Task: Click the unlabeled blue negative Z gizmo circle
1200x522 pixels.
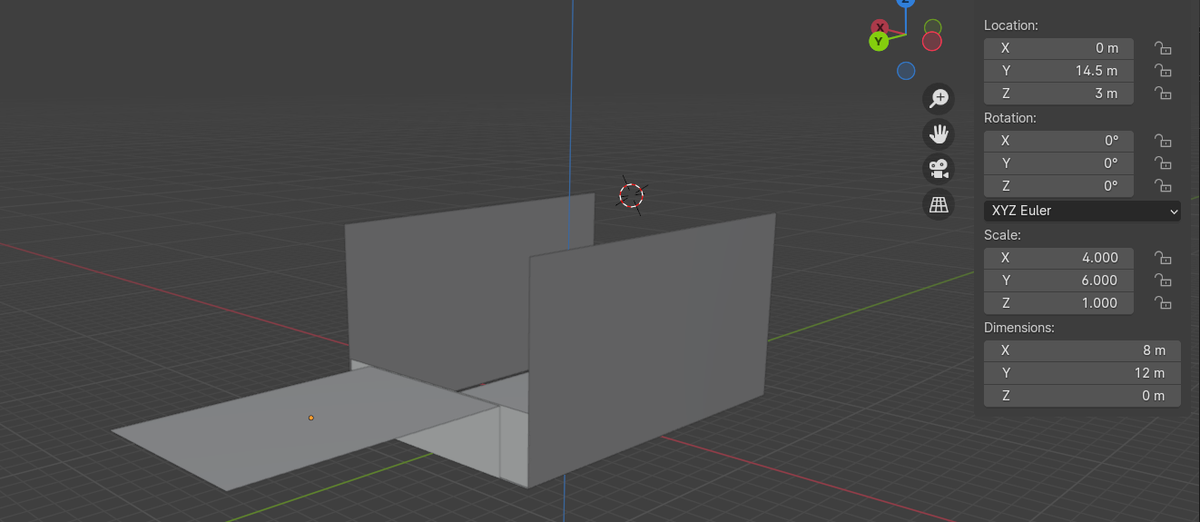Action: pyautogui.click(x=906, y=70)
